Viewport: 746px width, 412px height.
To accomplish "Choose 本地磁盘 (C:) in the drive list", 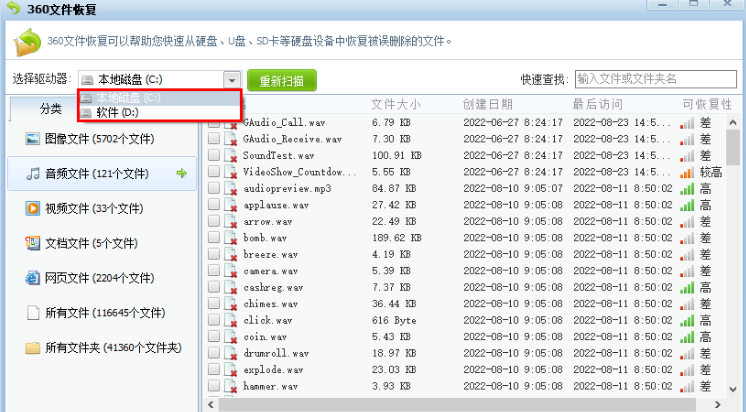I will [127, 98].
